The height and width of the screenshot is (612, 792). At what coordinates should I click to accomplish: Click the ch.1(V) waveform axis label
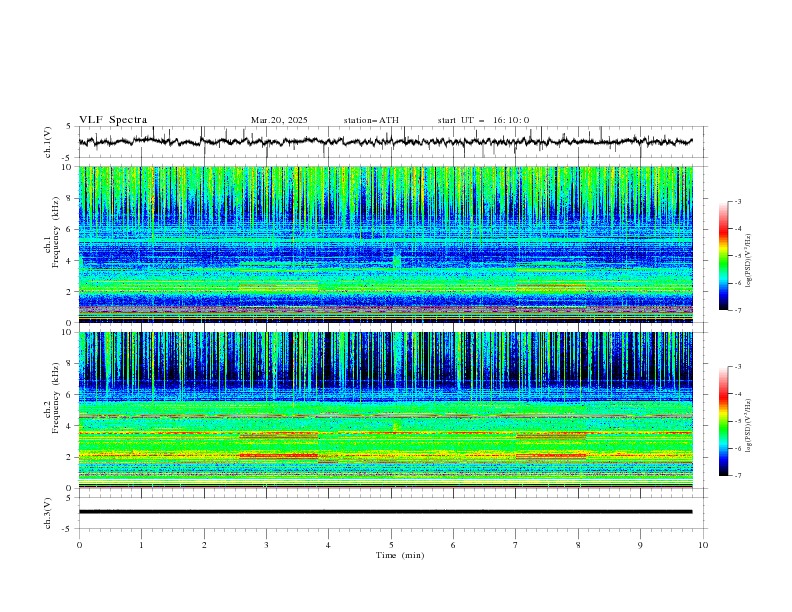(x=48, y=142)
